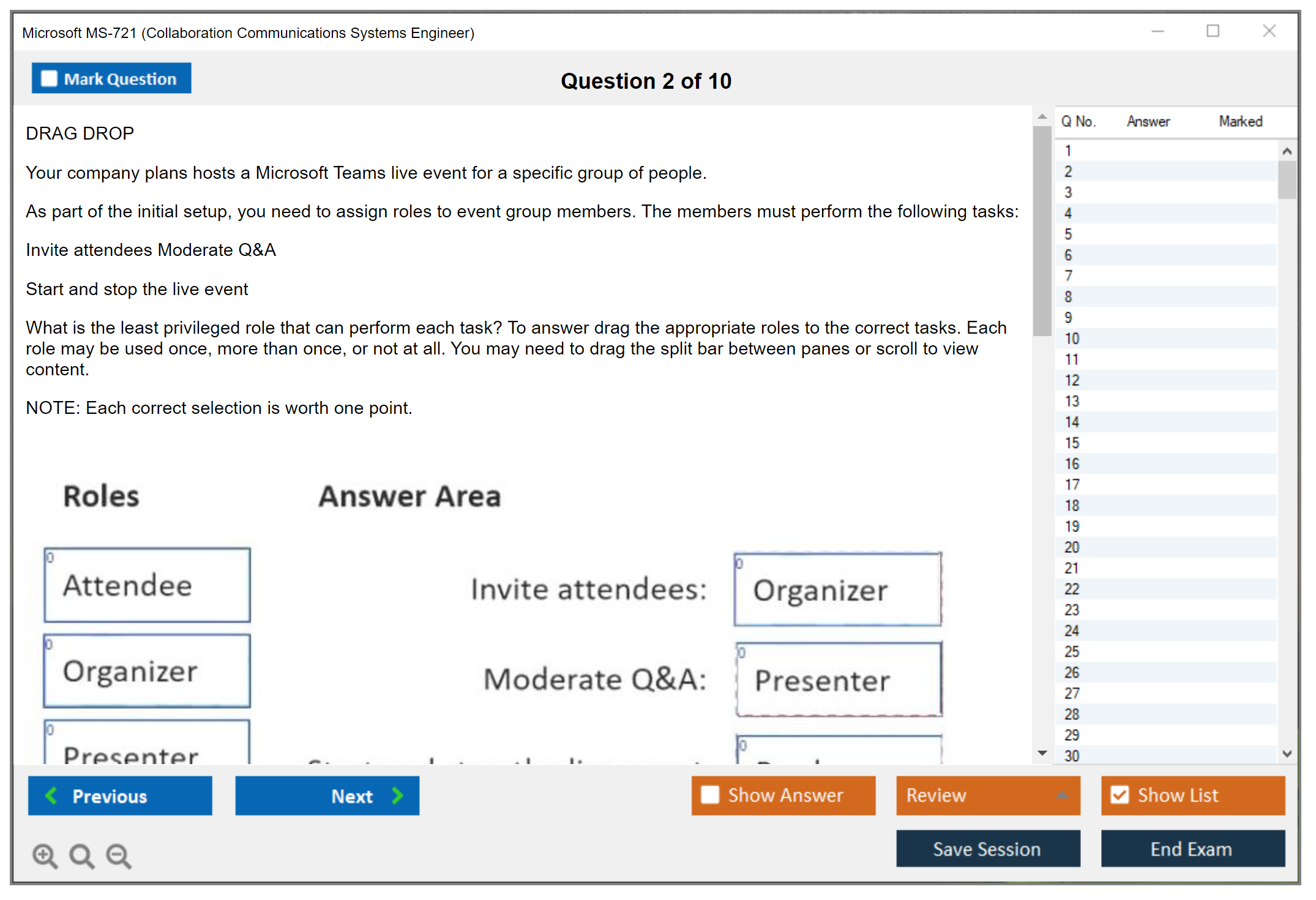
Task: Click the zoom in magnifier icon
Action: click(45, 855)
